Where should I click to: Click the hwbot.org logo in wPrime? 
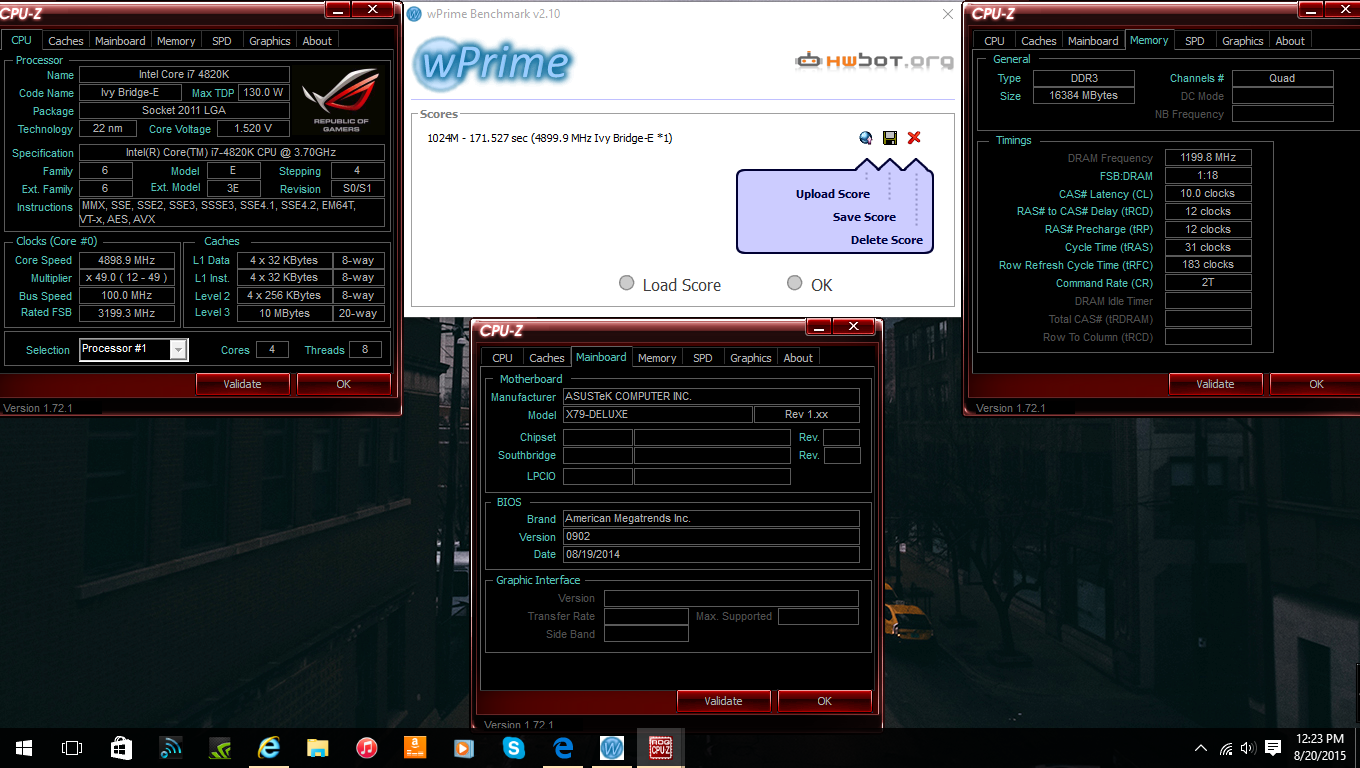point(874,61)
